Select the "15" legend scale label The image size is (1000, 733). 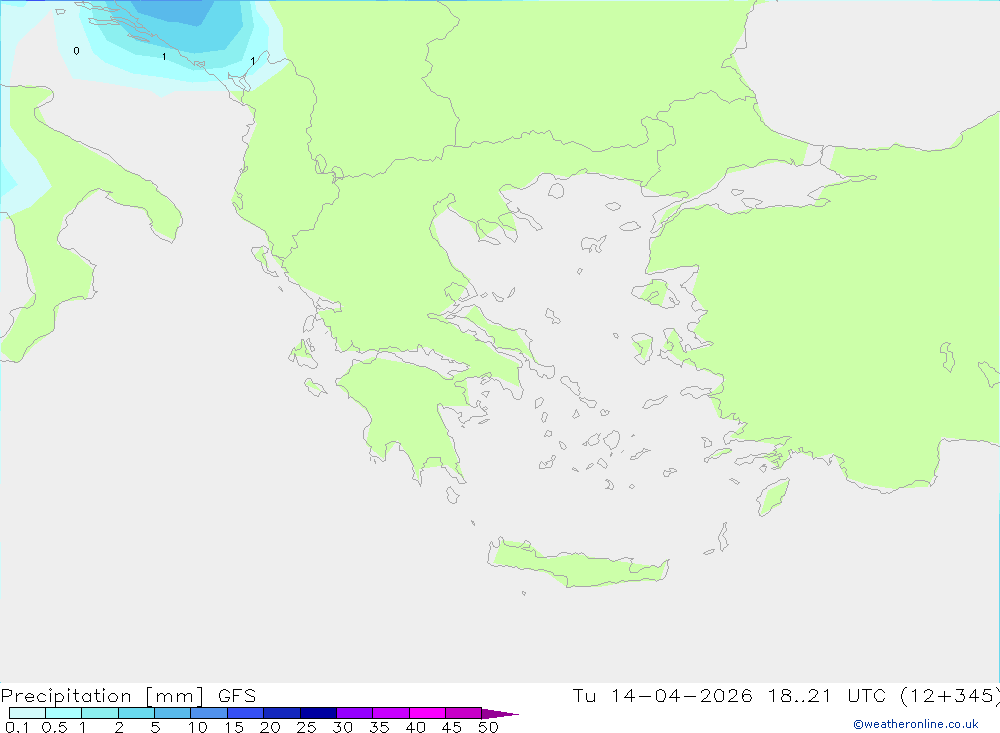(234, 727)
